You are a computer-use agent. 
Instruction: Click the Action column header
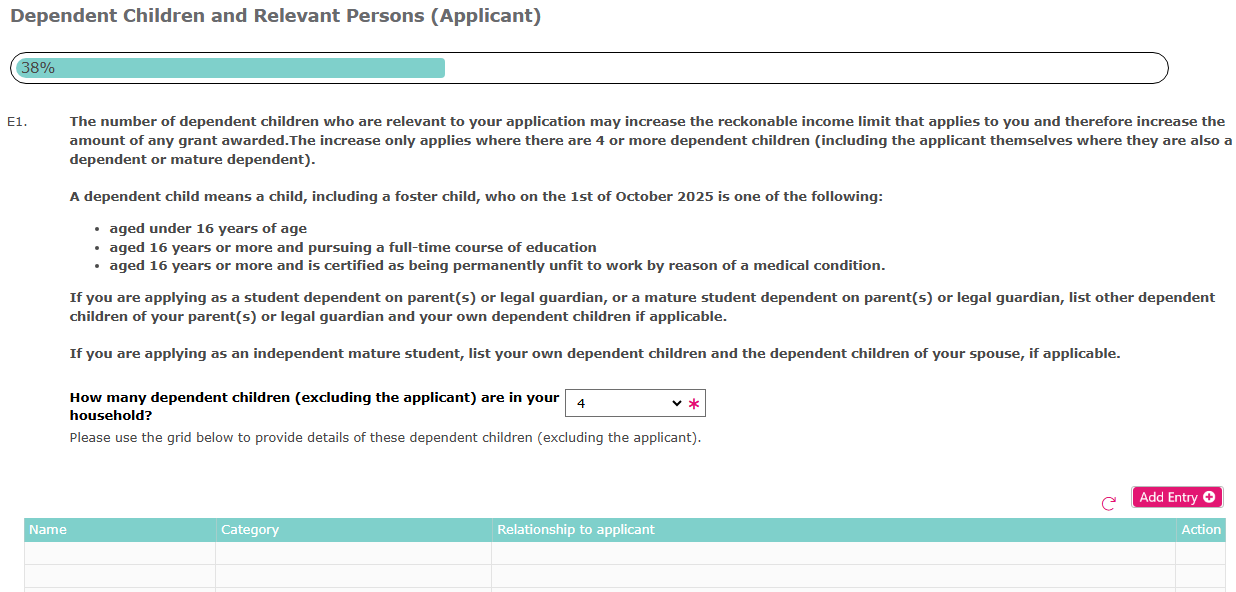1201,529
